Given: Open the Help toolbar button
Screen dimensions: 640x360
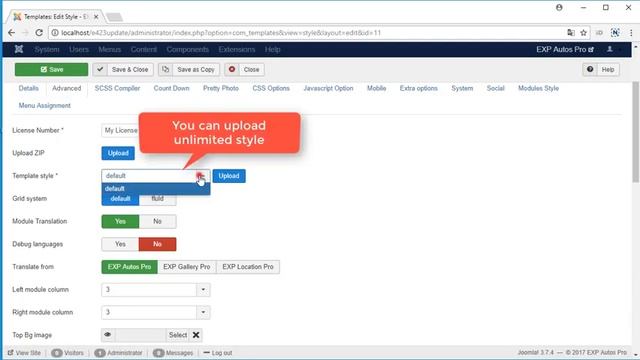Looking at the screenshot, I should pos(601,69).
